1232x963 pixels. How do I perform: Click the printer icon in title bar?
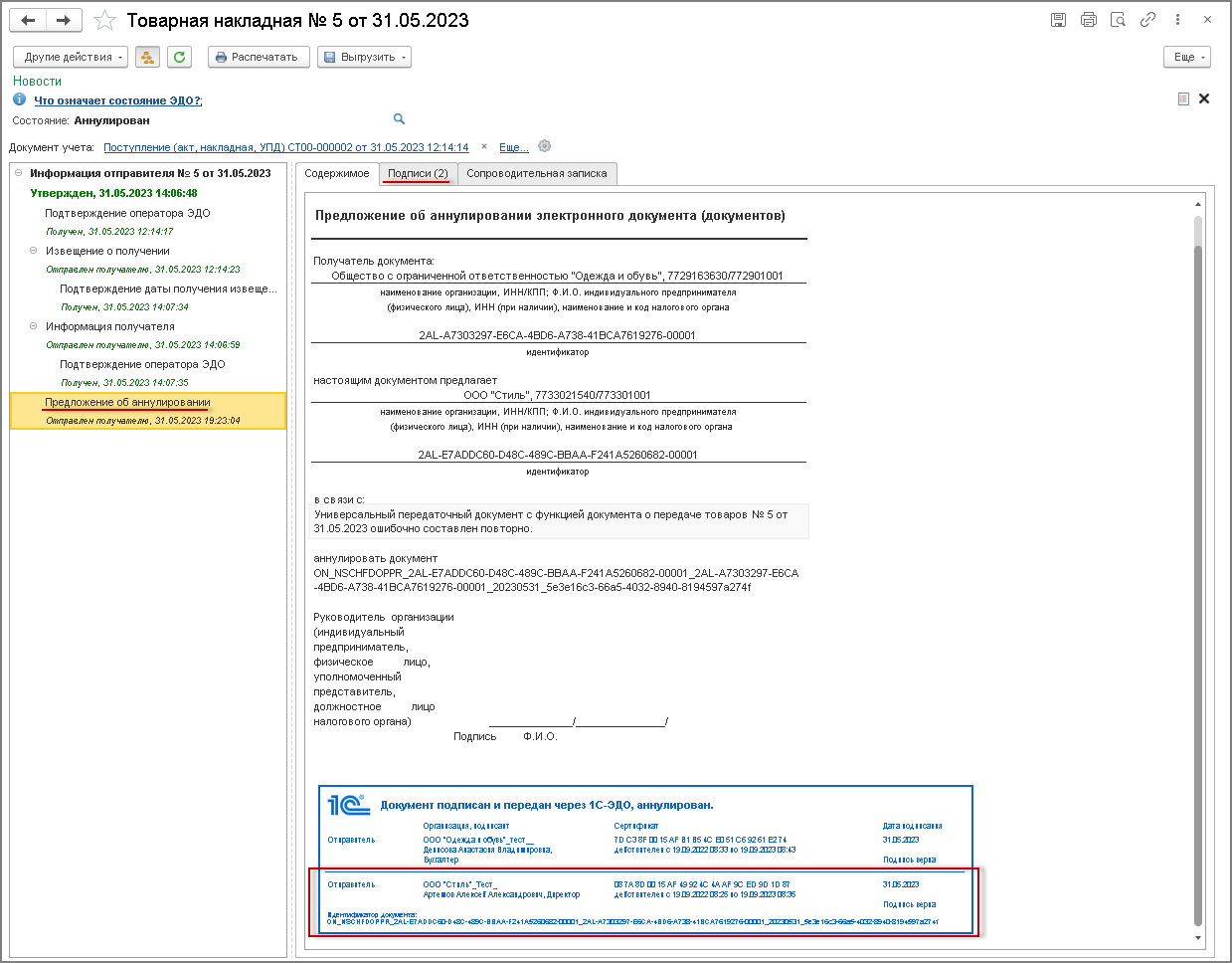point(1089,20)
